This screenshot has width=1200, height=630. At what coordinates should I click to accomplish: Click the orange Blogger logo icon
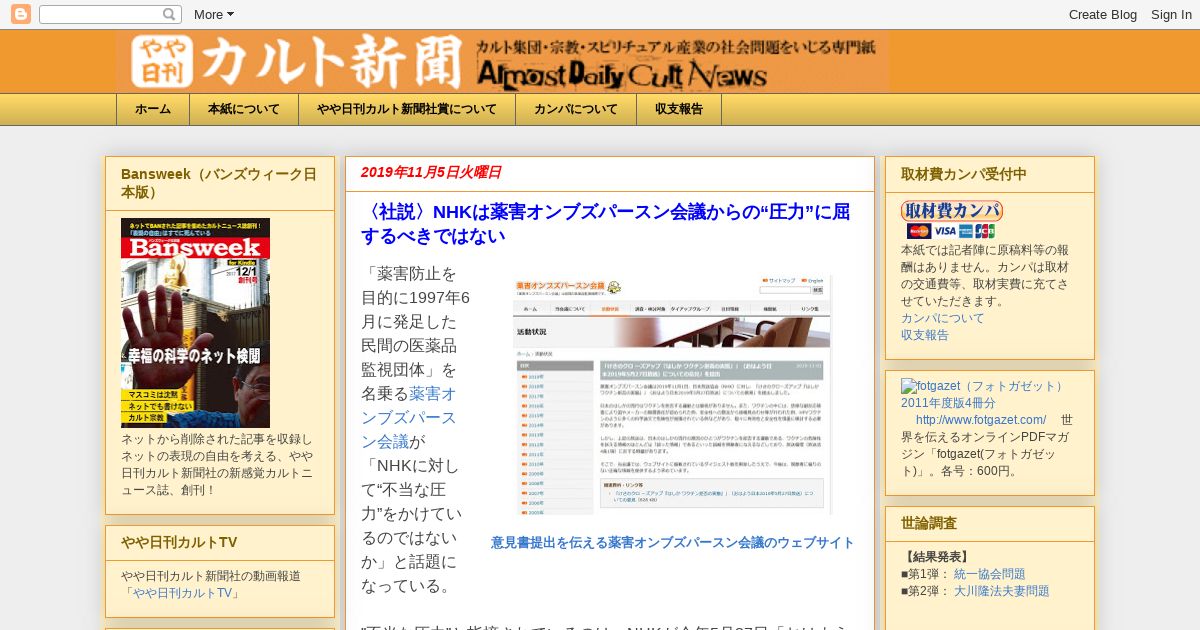click(x=20, y=14)
